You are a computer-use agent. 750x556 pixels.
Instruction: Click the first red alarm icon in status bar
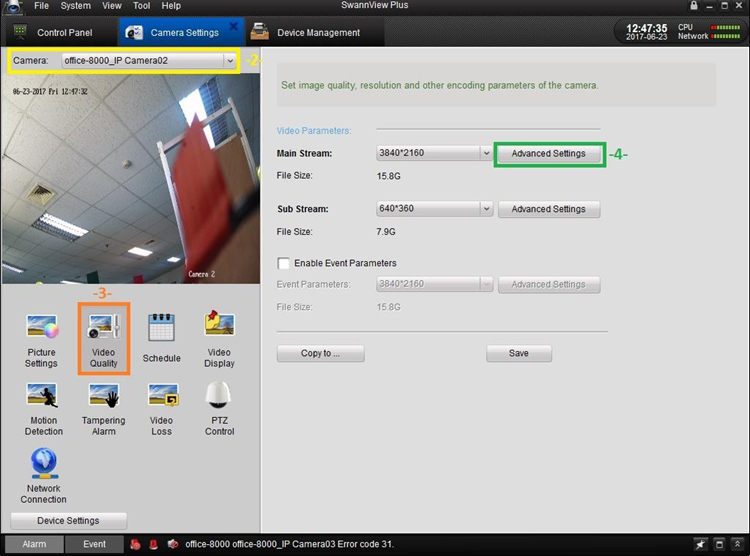[135, 544]
